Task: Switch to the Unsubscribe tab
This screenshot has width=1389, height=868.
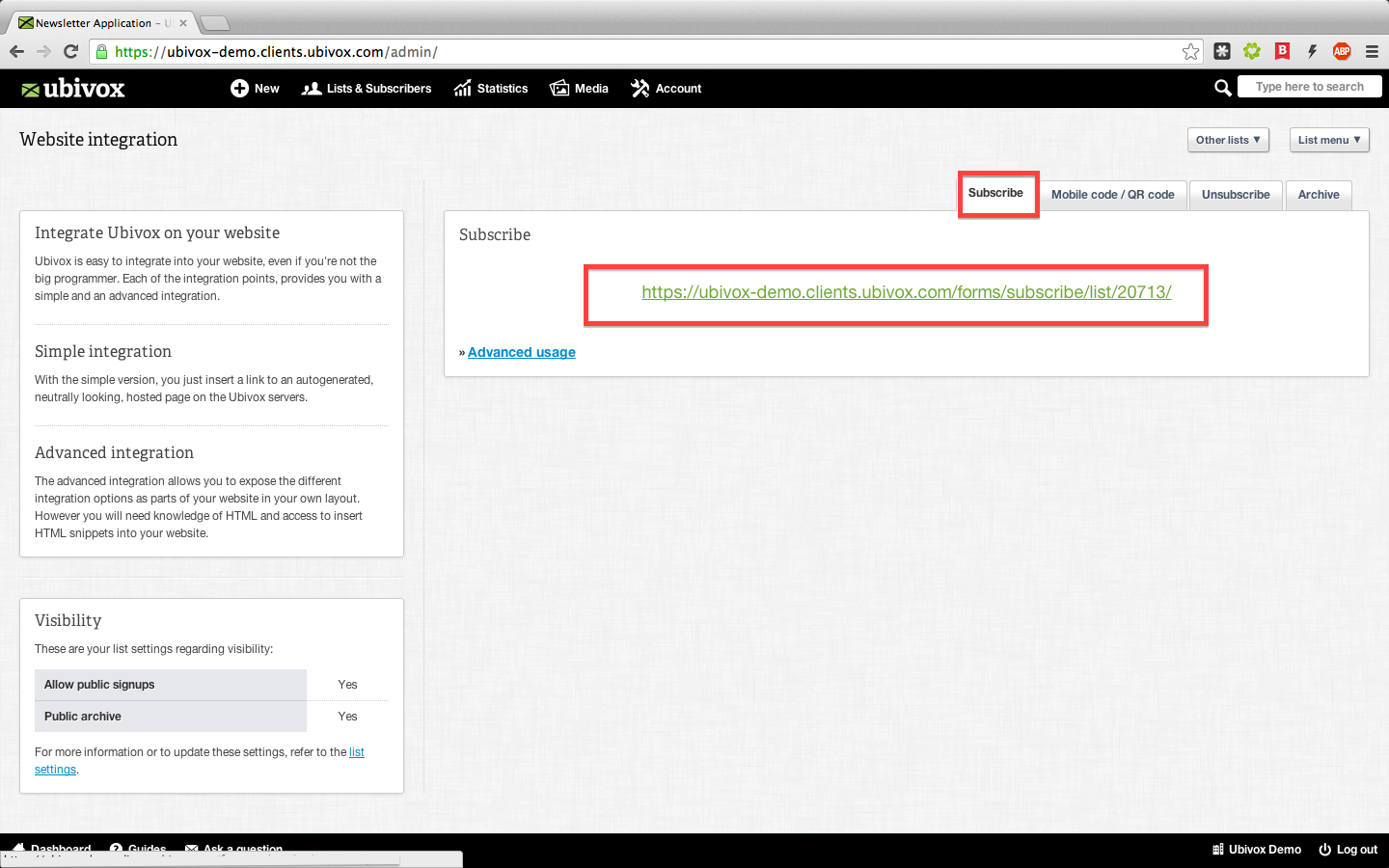Action: pos(1236,195)
